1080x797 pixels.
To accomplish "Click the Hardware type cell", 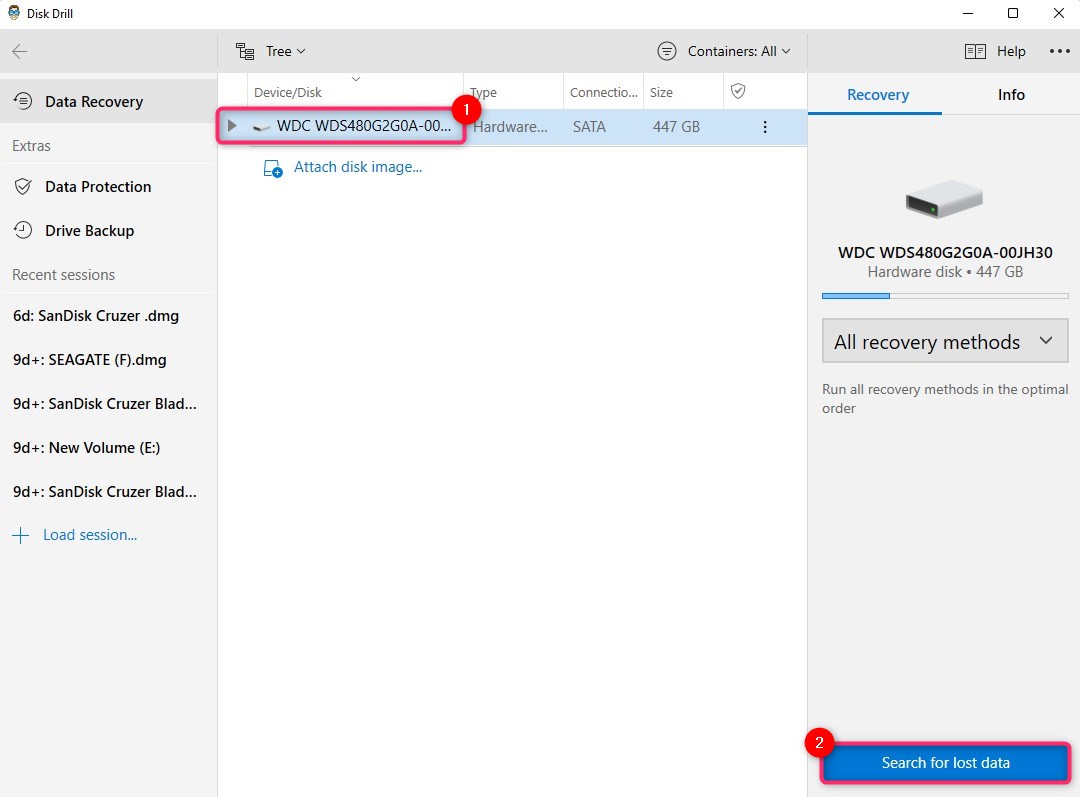I will [510, 127].
